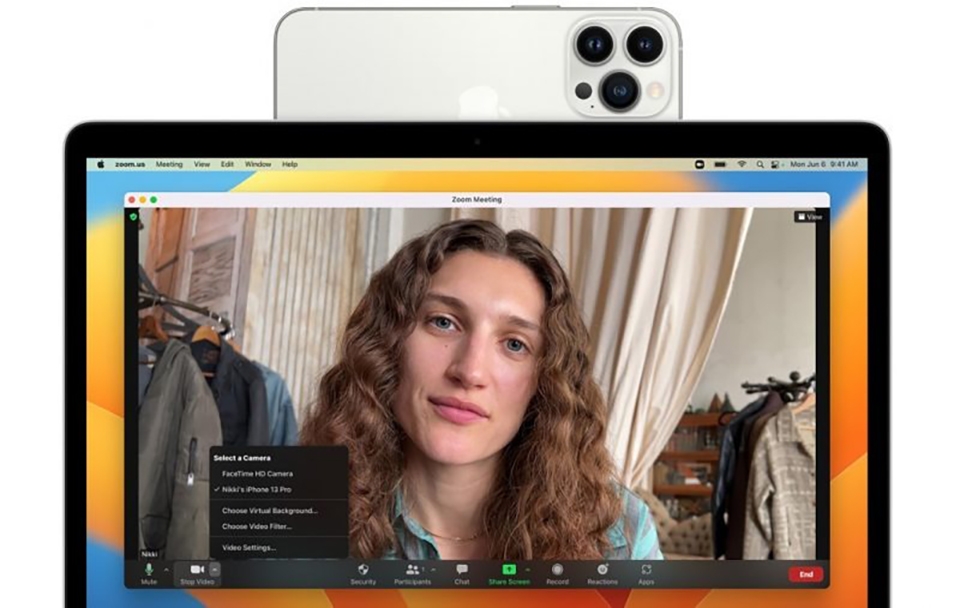This screenshot has height=608, width=960.
Task: Open audio options arrow beside Mute
Action: (167, 570)
